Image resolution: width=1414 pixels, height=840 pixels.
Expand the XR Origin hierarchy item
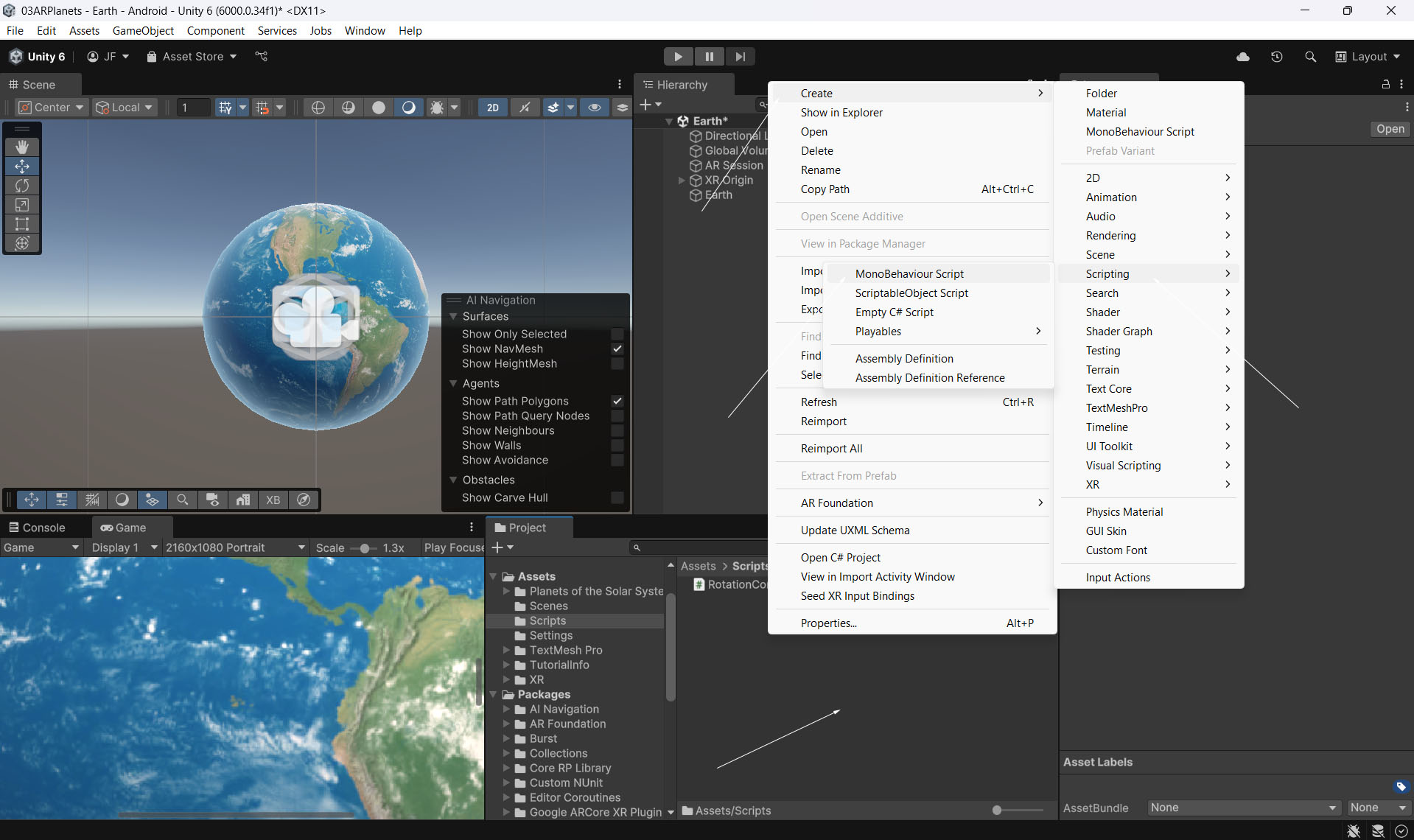coord(682,181)
